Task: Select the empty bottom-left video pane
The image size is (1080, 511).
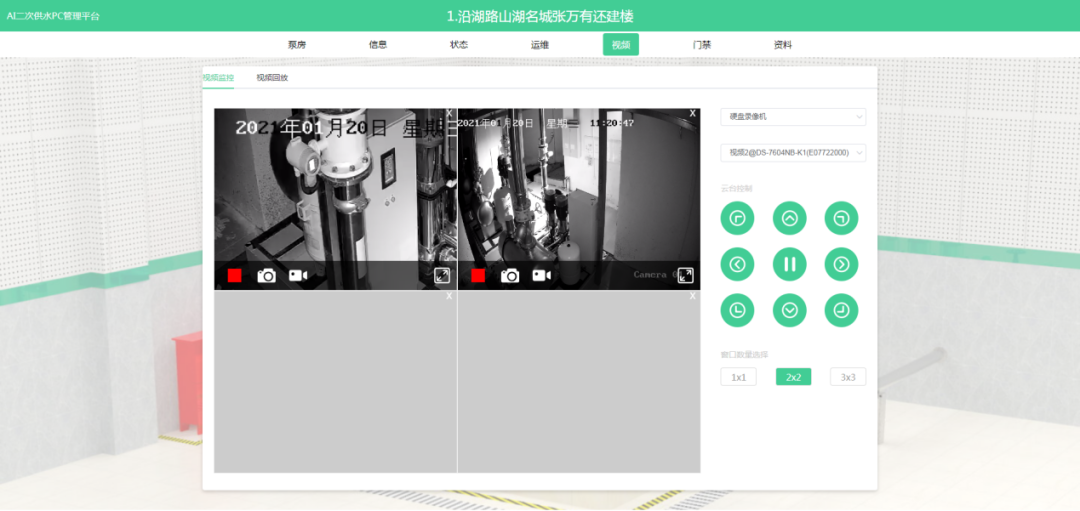Action: (335, 385)
